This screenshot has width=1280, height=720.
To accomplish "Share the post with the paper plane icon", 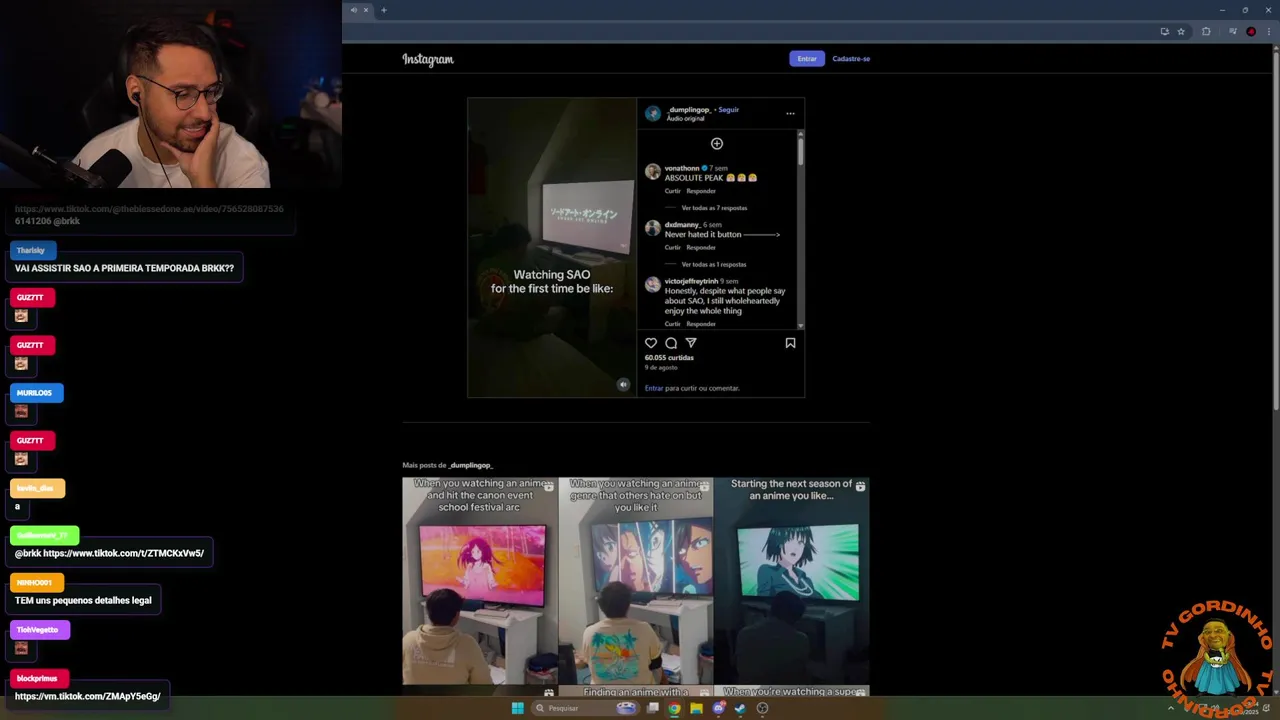I will point(691,343).
